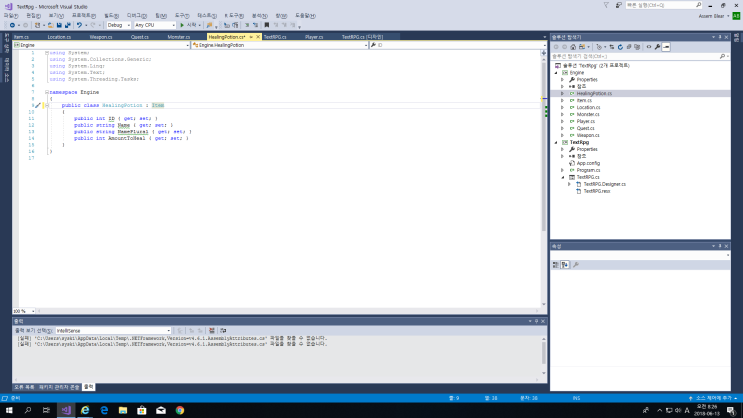Click the Windows Start button
Viewport: 743px width, 418px height.
[x=9, y=410]
